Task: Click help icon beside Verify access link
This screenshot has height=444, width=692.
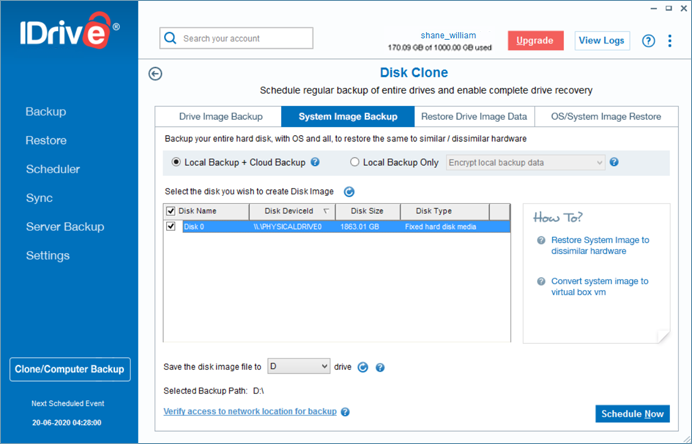Action: 345,412
